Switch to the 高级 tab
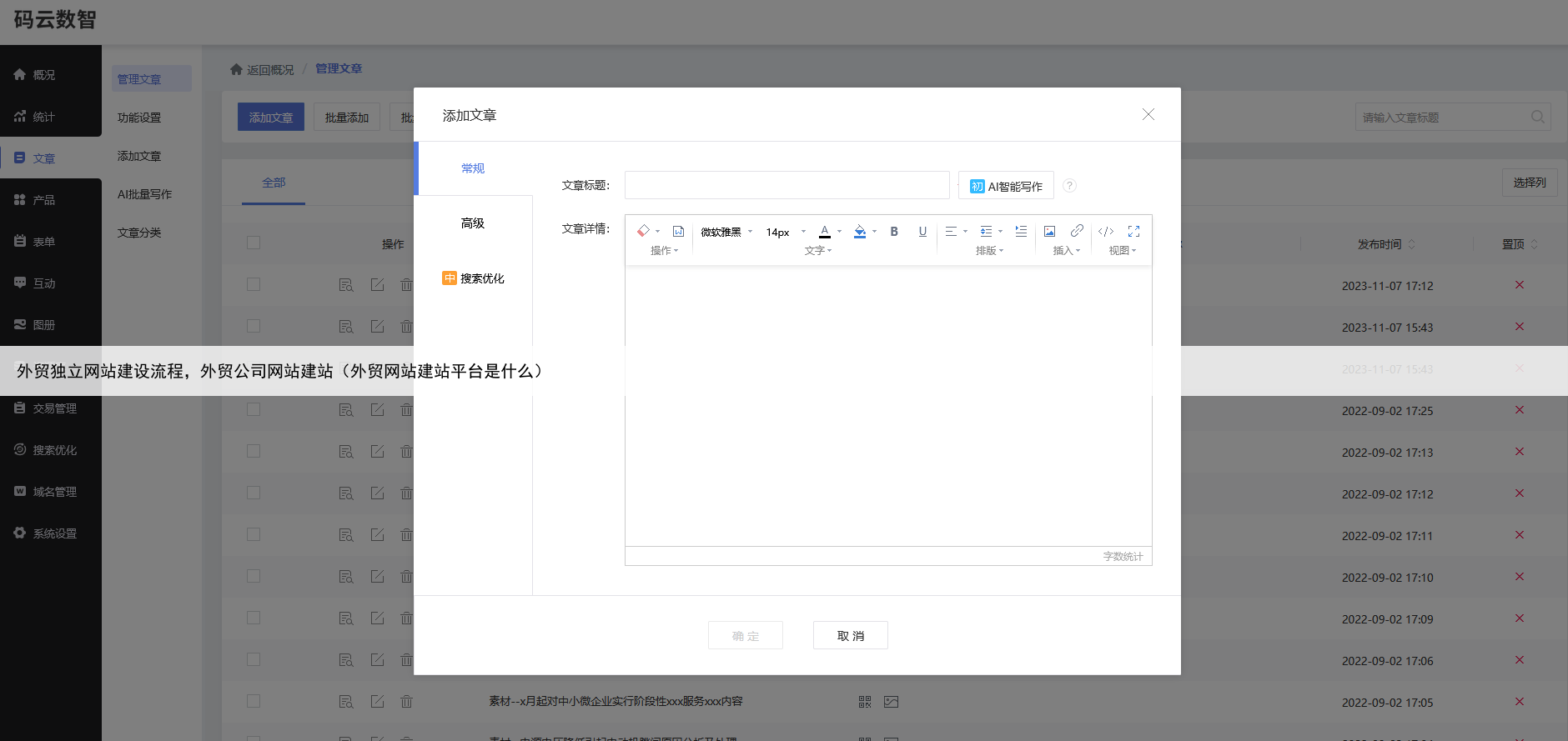This screenshot has width=1568, height=741. click(x=473, y=223)
